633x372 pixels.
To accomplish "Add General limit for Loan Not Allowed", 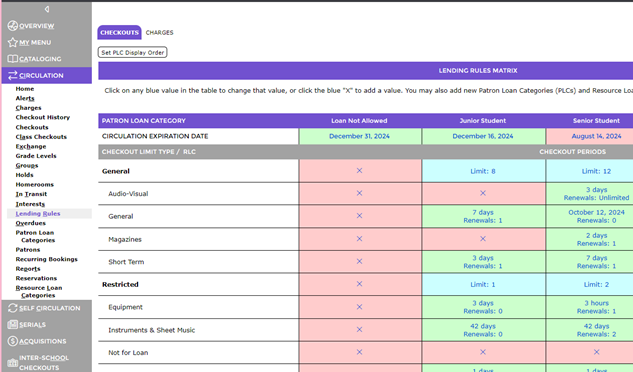I will [359, 170].
